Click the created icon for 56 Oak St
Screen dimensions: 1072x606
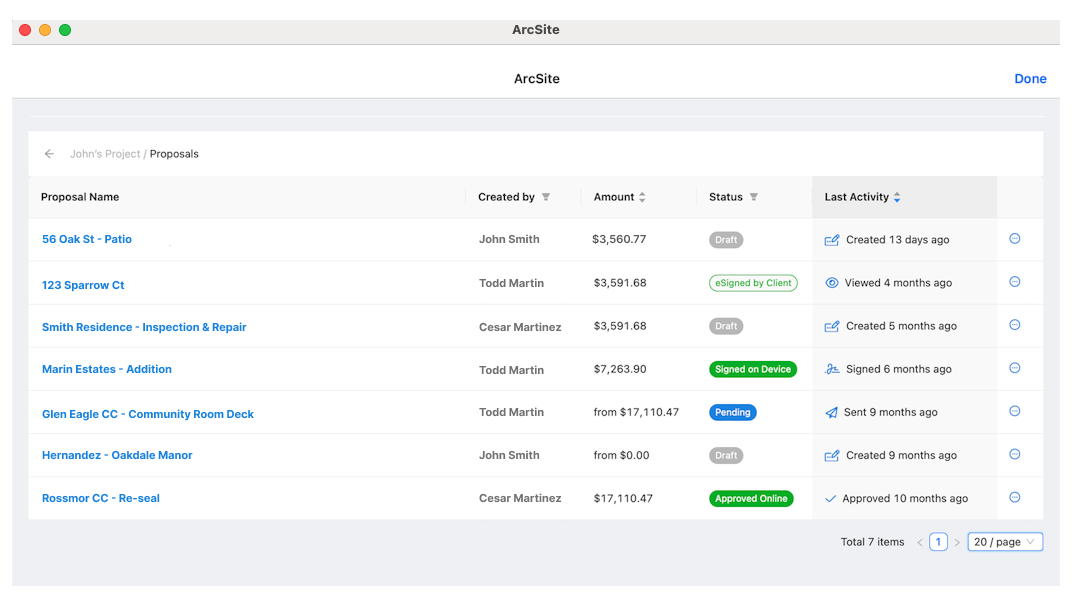831,240
